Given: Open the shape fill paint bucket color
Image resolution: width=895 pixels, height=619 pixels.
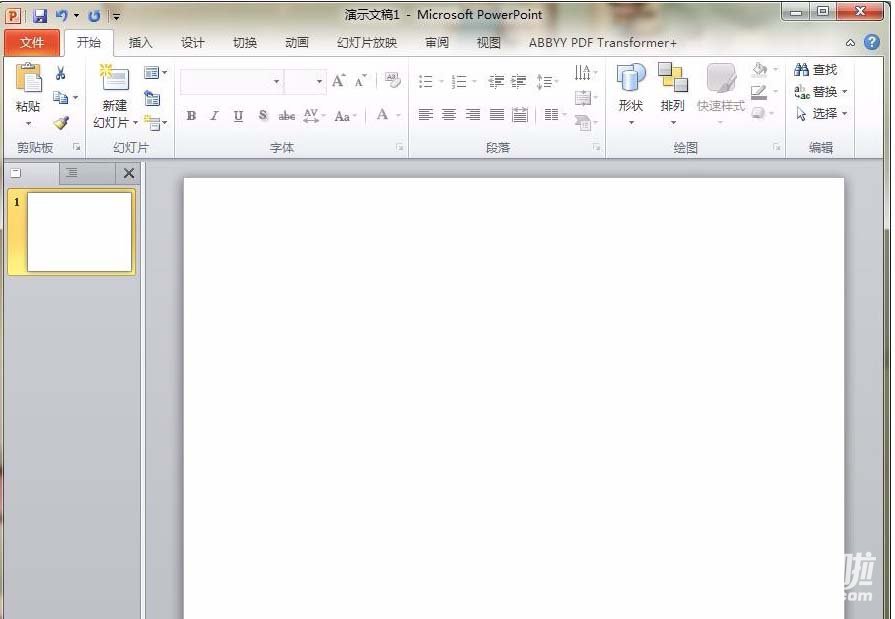Looking at the screenshot, I should click(x=760, y=70).
